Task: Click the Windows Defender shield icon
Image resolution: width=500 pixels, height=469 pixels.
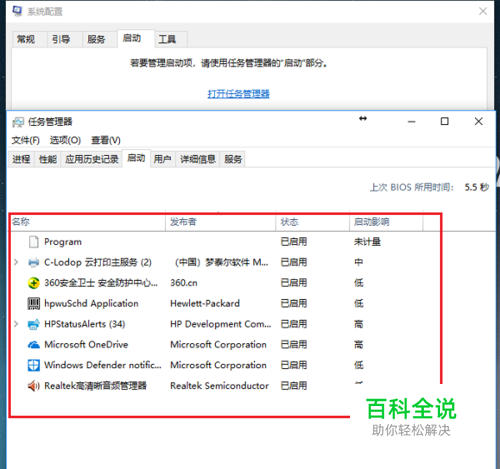Action: pyautogui.click(x=33, y=365)
